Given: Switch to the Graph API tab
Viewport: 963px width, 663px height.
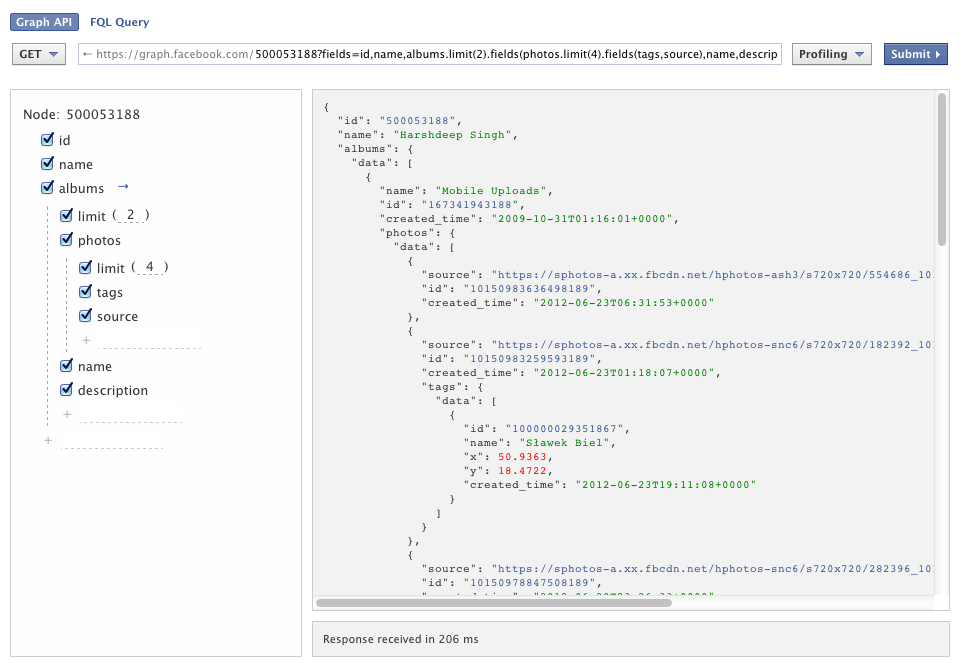Looking at the screenshot, I should click(x=44, y=21).
